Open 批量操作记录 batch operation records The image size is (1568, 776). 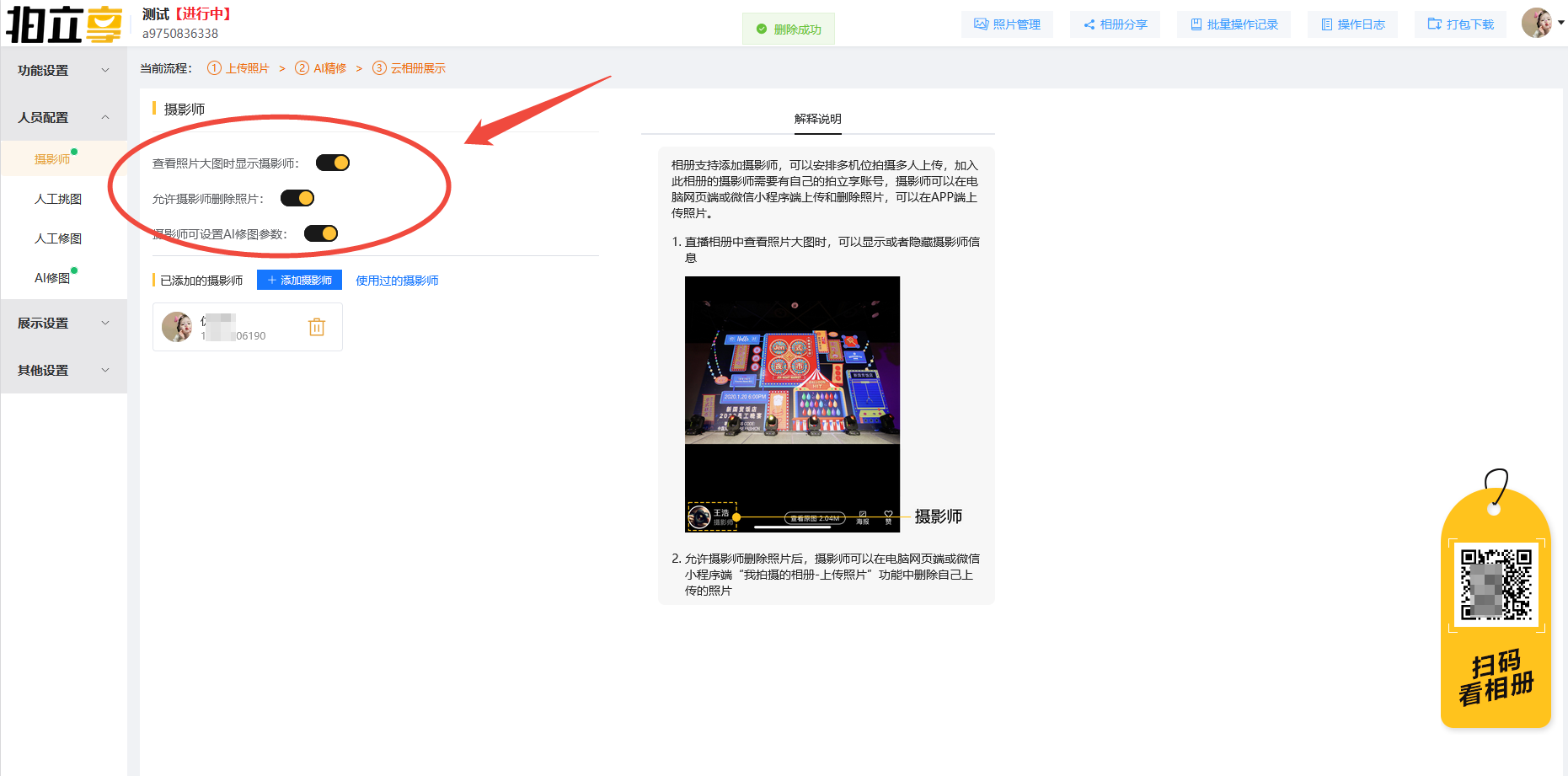pyautogui.click(x=1234, y=24)
